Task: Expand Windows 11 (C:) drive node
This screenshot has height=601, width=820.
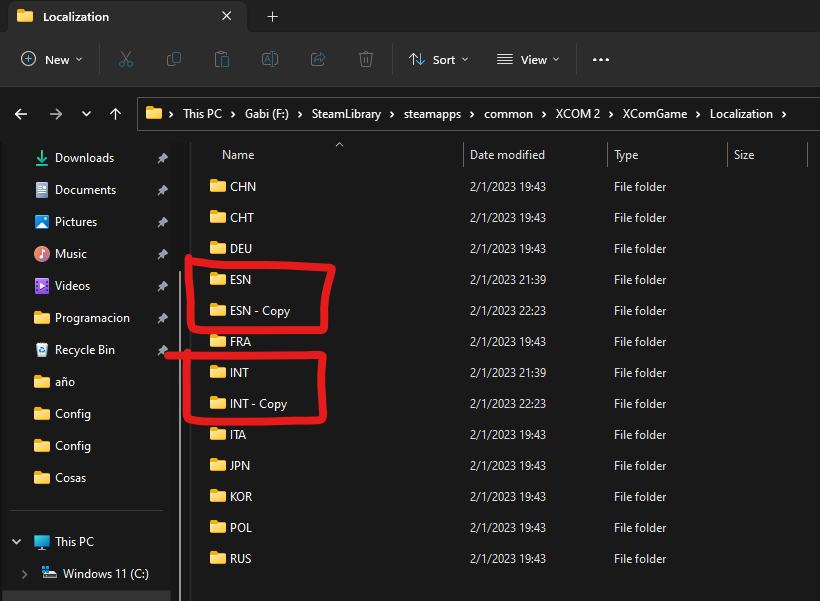Action: [x=25, y=574]
